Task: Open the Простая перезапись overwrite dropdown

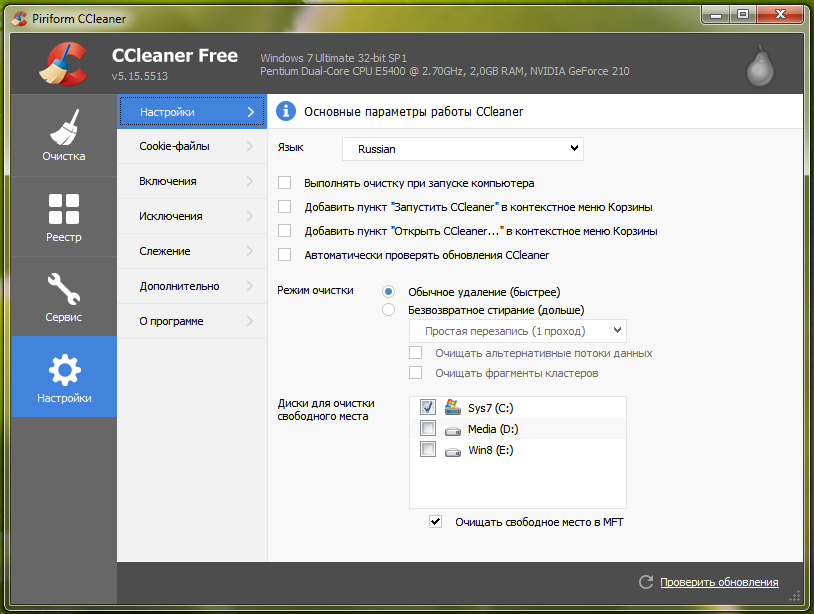Action: 518,331
